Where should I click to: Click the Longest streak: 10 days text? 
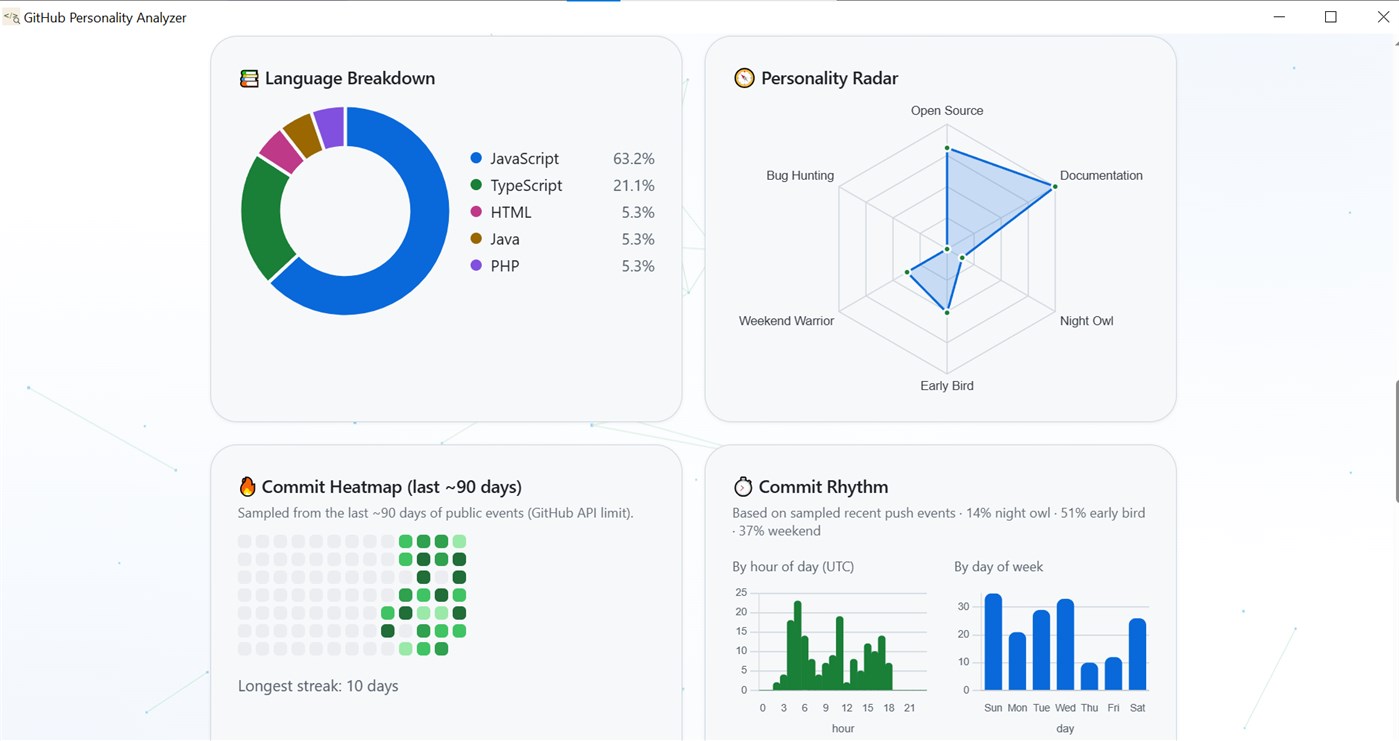318,686
